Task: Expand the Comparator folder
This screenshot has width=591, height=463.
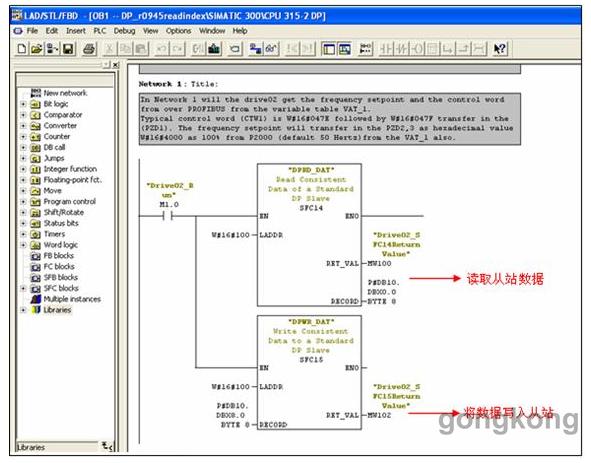Action: pyautogui.click(x=23, y=115)
